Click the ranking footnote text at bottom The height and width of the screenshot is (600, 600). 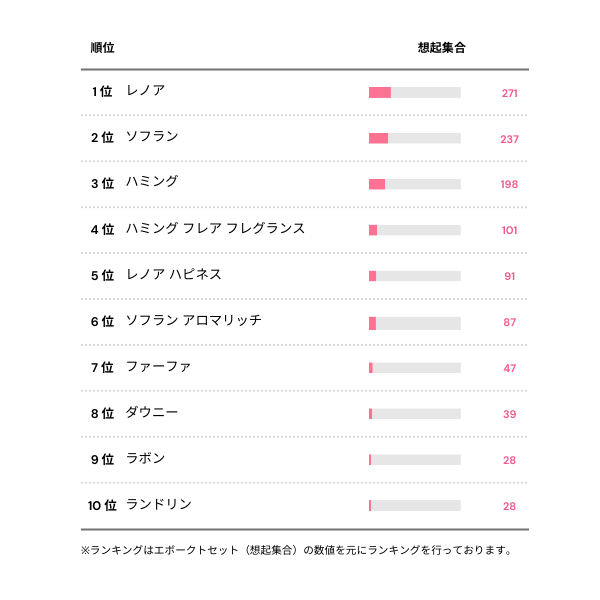(x=296, y=550)
